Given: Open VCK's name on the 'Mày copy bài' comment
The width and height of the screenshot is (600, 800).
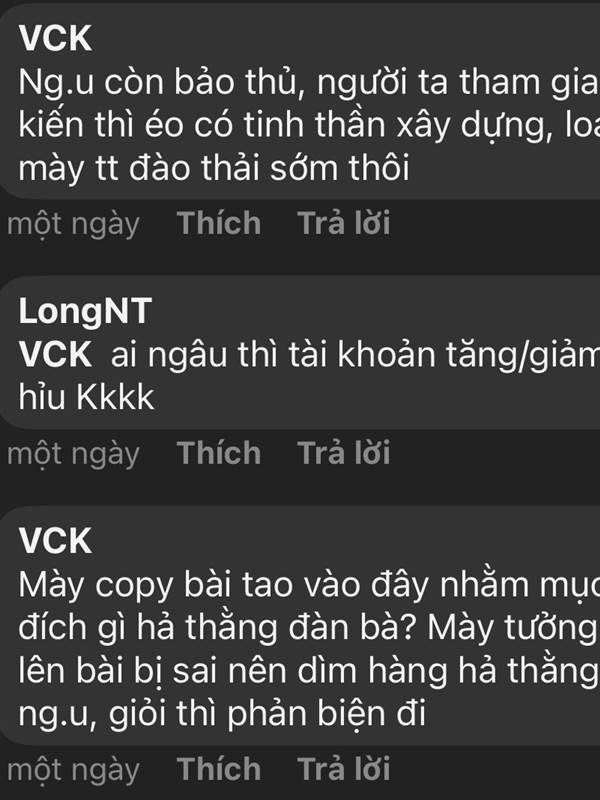Looking at the screenshot, I should pyautogui.click(x=55, y=541).
